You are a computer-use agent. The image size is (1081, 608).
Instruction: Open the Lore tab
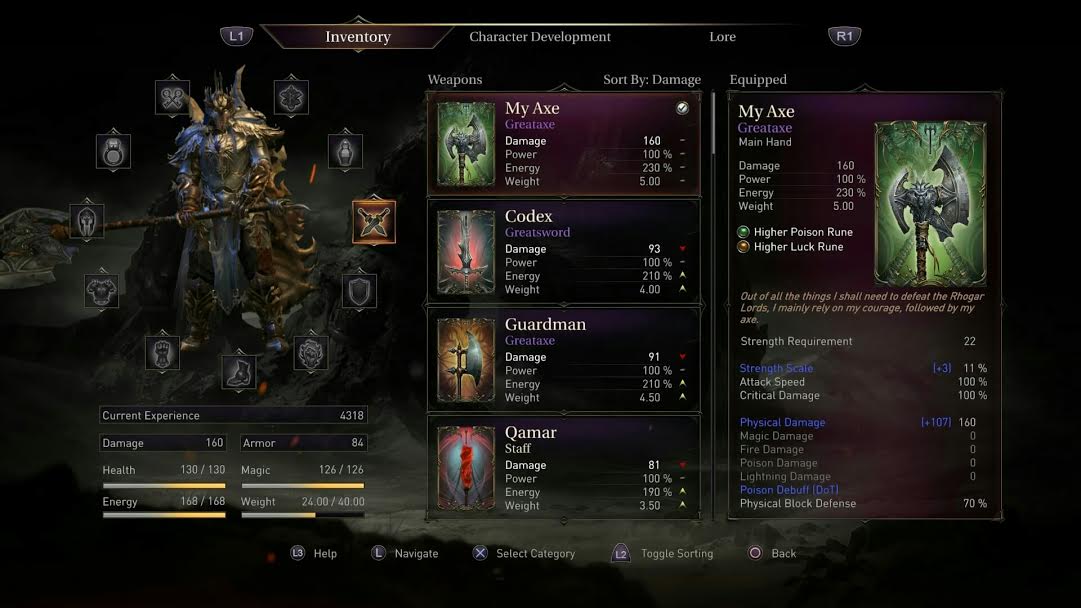pyautogui.click(x=723, y=37)
